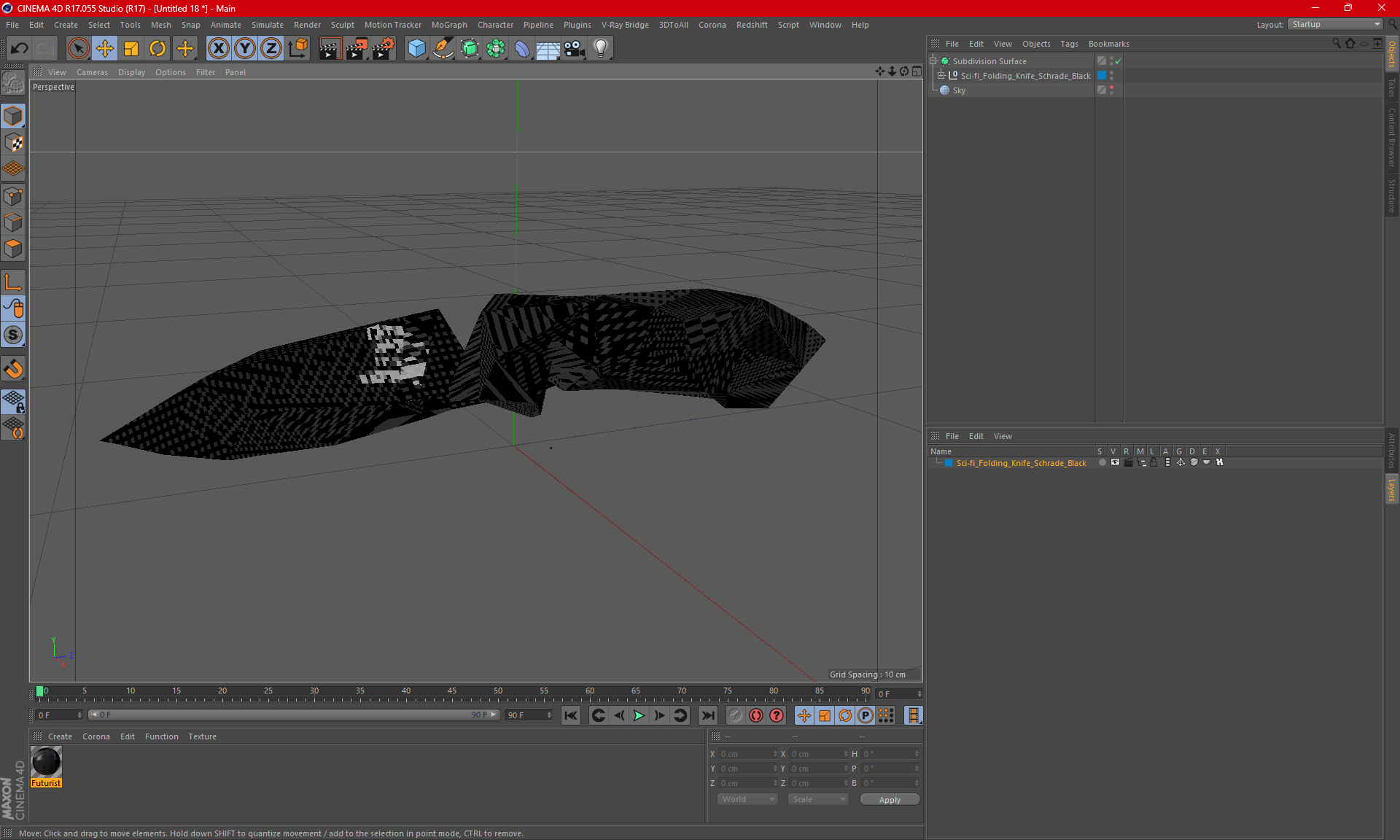Activate the Rotate tool
Screen dimensions: 1400x840
point(157,49)
